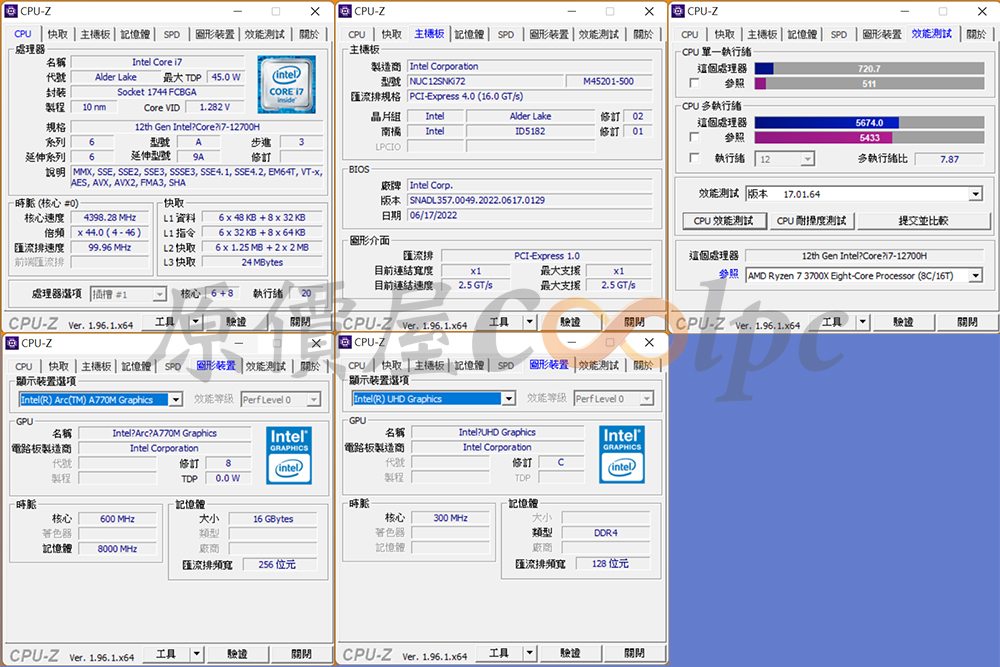Click the 12th Gen Intel Core i7-12700H specification field
Viewport: 1000px width, 667px height.
[197, 127]
